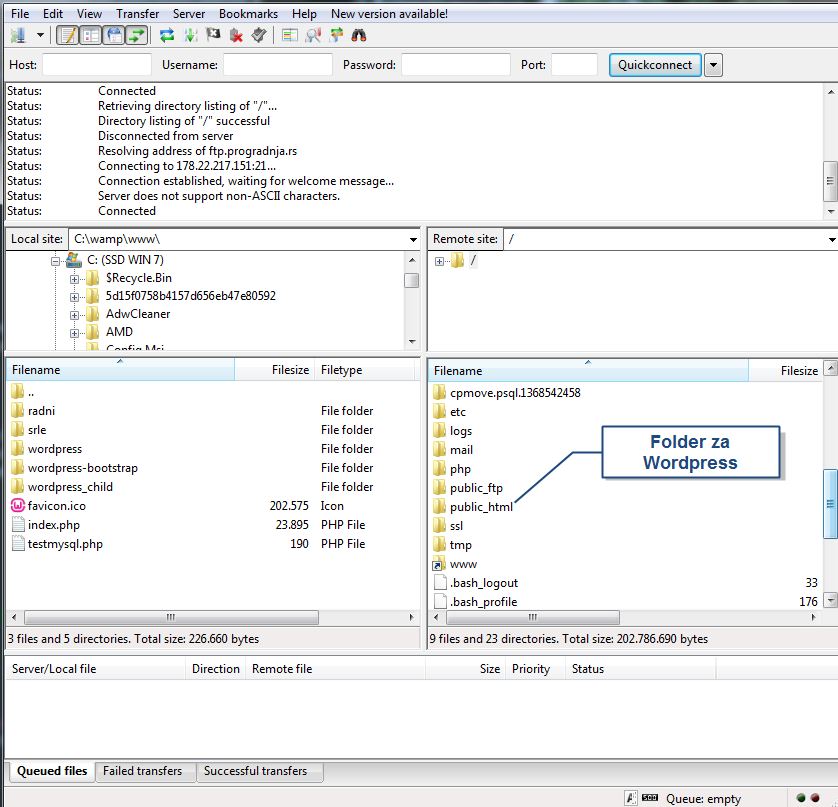Reconnect to the last server icon
The image size is (838, 807).
tap(259, 35)
